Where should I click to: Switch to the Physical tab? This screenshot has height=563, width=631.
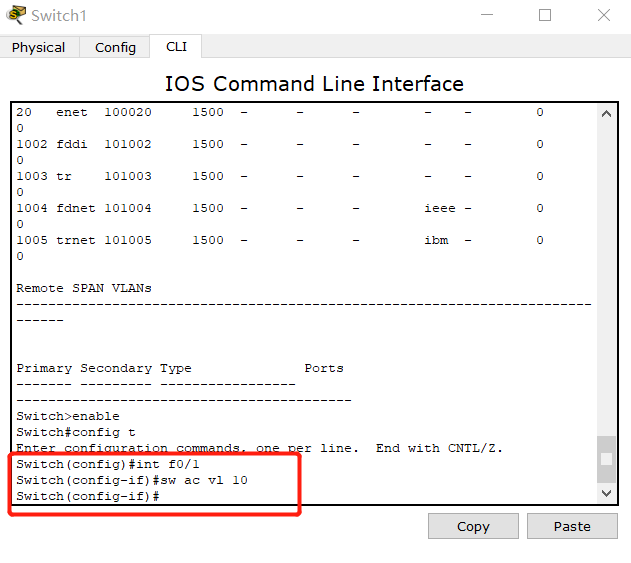(39, 47)
